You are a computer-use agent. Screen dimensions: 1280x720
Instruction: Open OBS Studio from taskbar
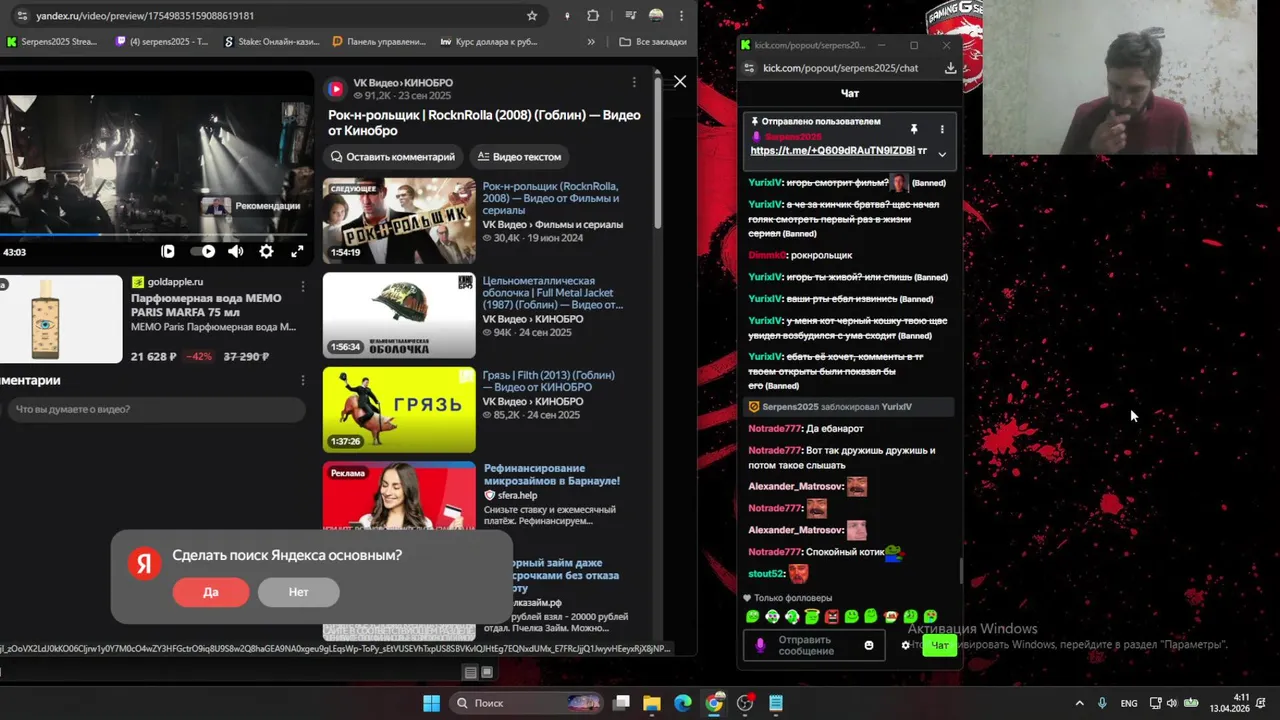[745, 703]
